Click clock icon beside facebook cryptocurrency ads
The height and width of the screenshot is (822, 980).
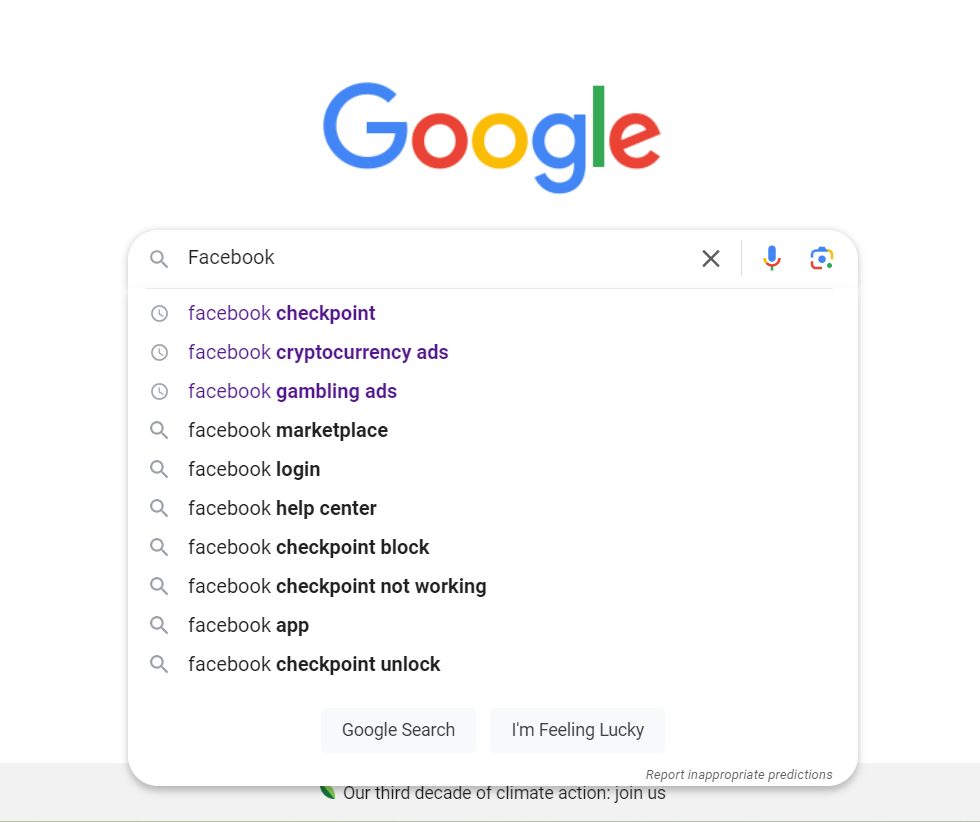[x=159, y=353]
